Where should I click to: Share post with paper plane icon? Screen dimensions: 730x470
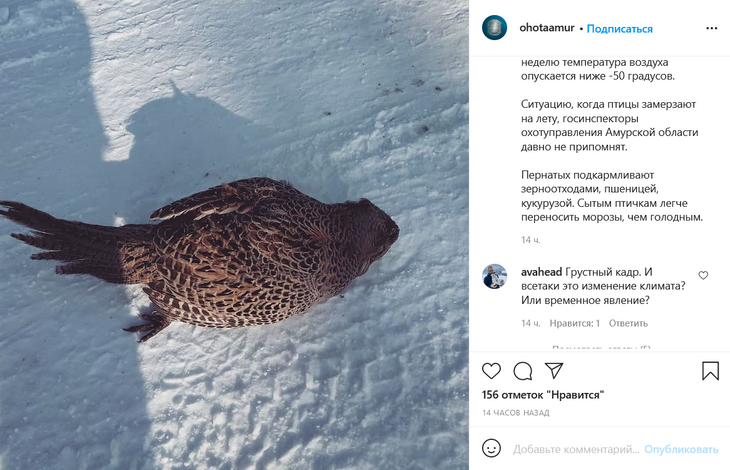[554, 371]
